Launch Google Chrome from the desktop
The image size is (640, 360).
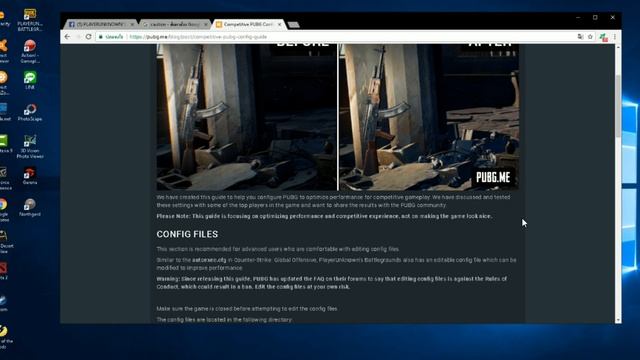click(x=3, y=210)
